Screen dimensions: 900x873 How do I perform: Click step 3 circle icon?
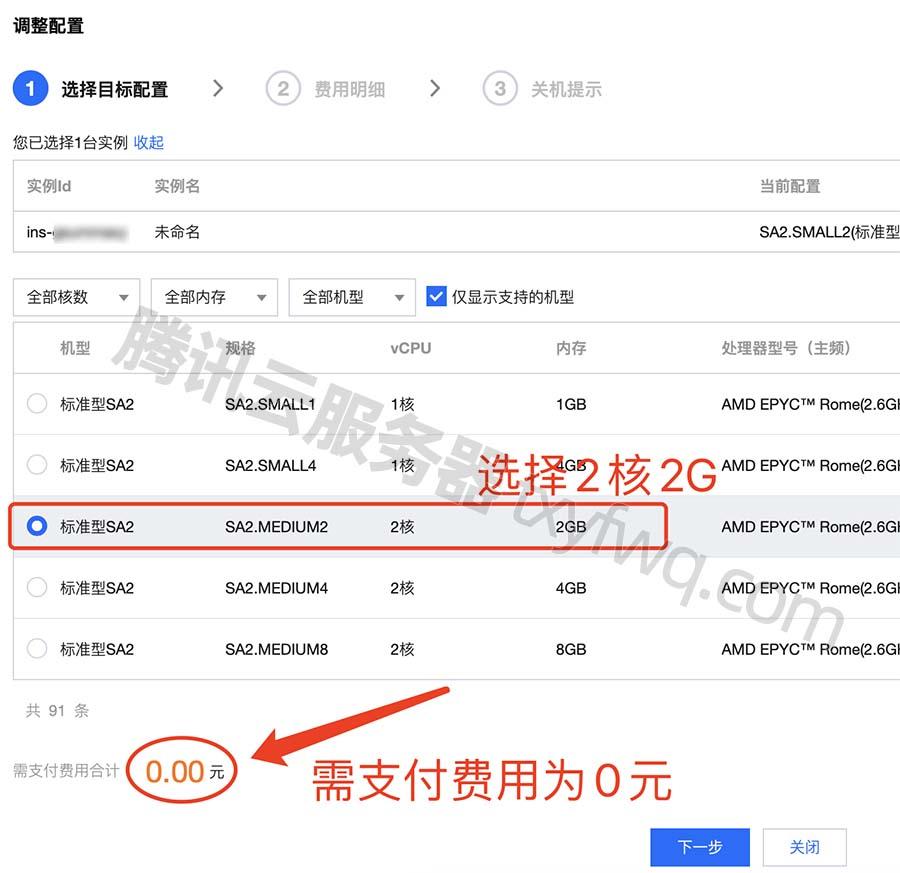click(500, 88)
